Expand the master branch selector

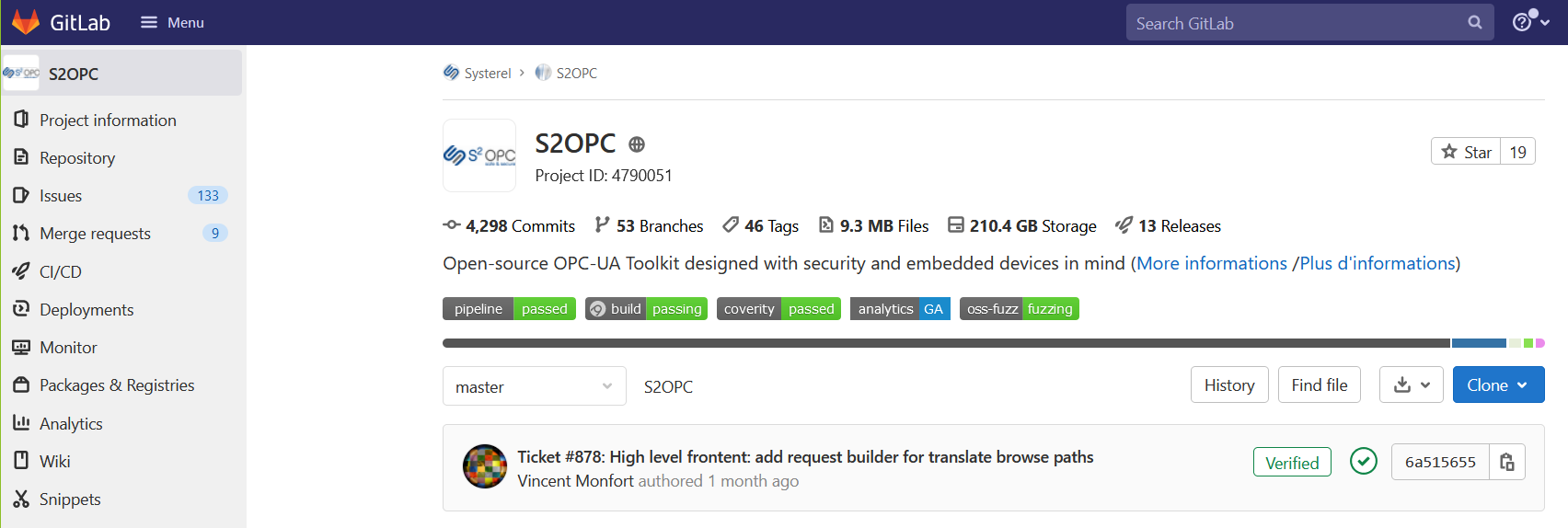(x=534, y=386)
